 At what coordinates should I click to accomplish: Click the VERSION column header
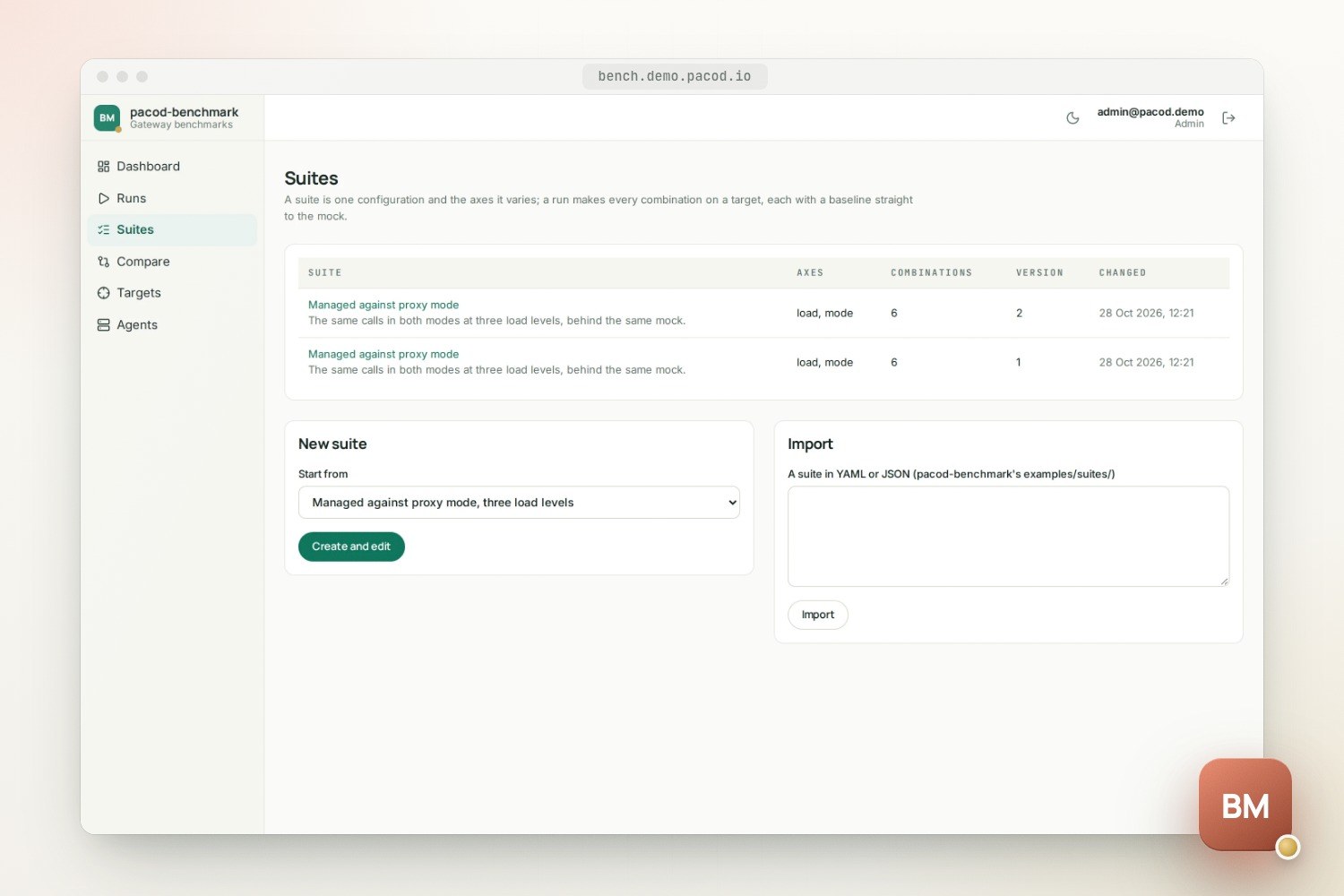[x=1039, y=272]
